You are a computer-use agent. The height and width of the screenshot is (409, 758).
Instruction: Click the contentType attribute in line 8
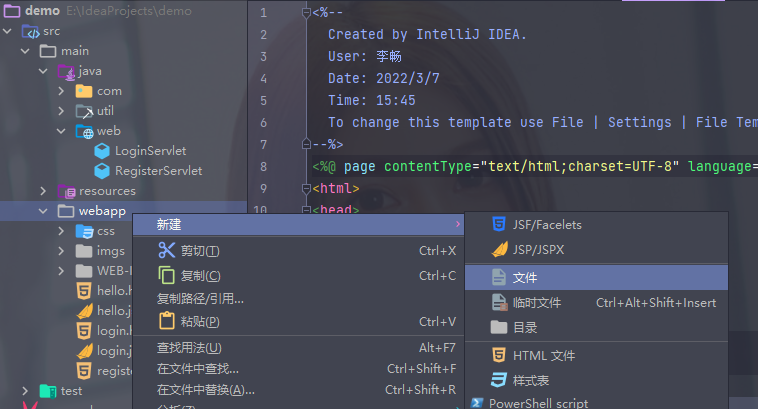[427, 166]
